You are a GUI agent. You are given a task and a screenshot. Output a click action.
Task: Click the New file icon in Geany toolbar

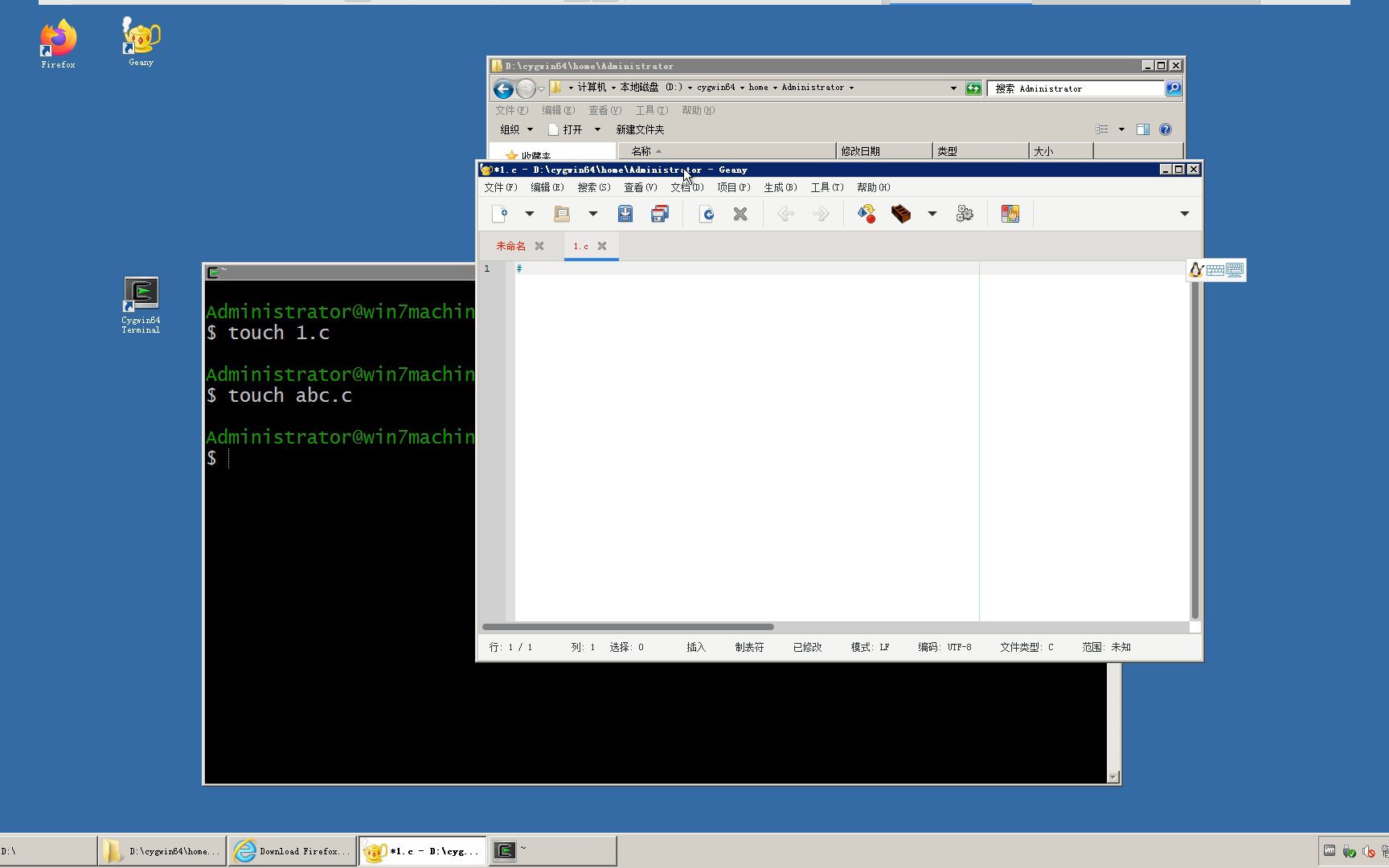499,214
